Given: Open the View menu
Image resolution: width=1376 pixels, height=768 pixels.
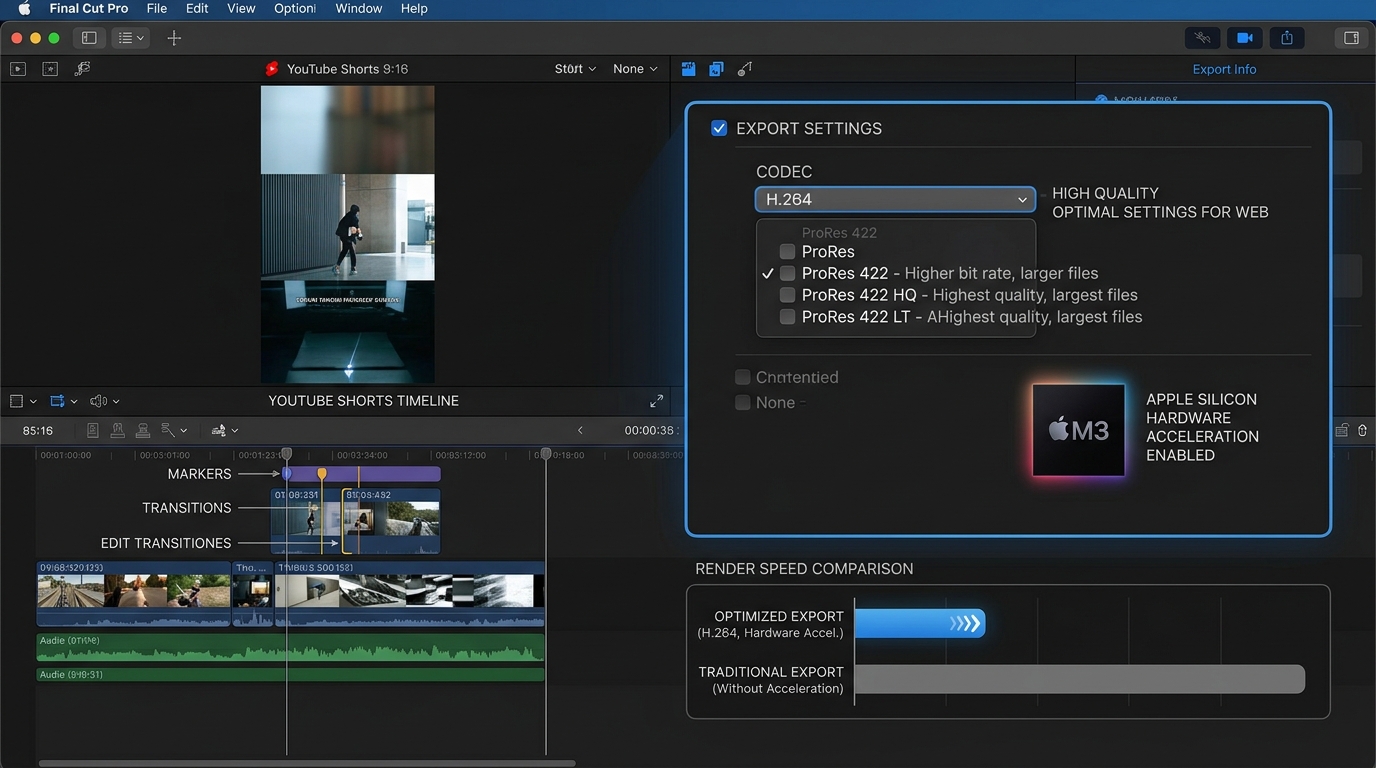Looking at the screenshot, I should [x=241, y=9].
